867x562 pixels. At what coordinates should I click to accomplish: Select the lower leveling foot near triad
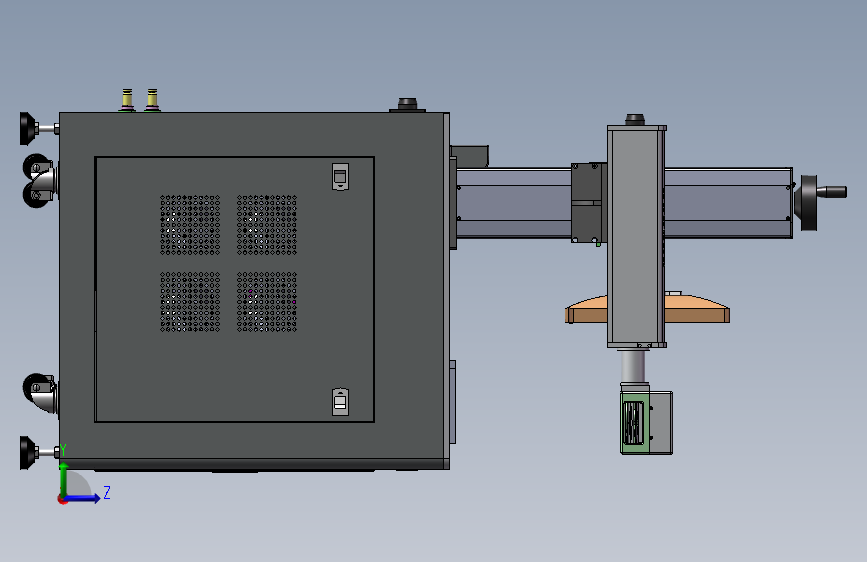point(39,452)
